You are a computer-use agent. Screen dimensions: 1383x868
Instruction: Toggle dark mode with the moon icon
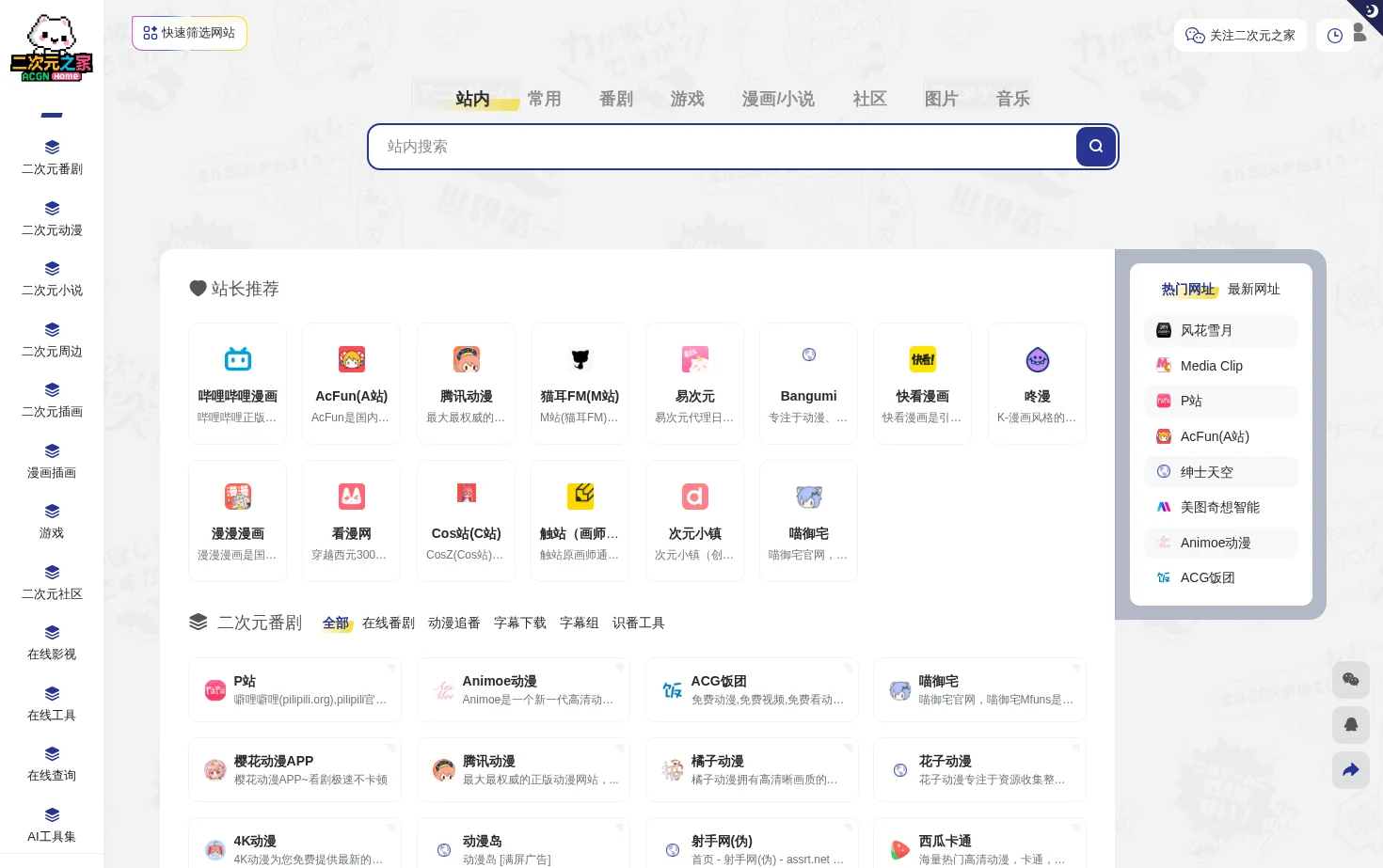1371,11
